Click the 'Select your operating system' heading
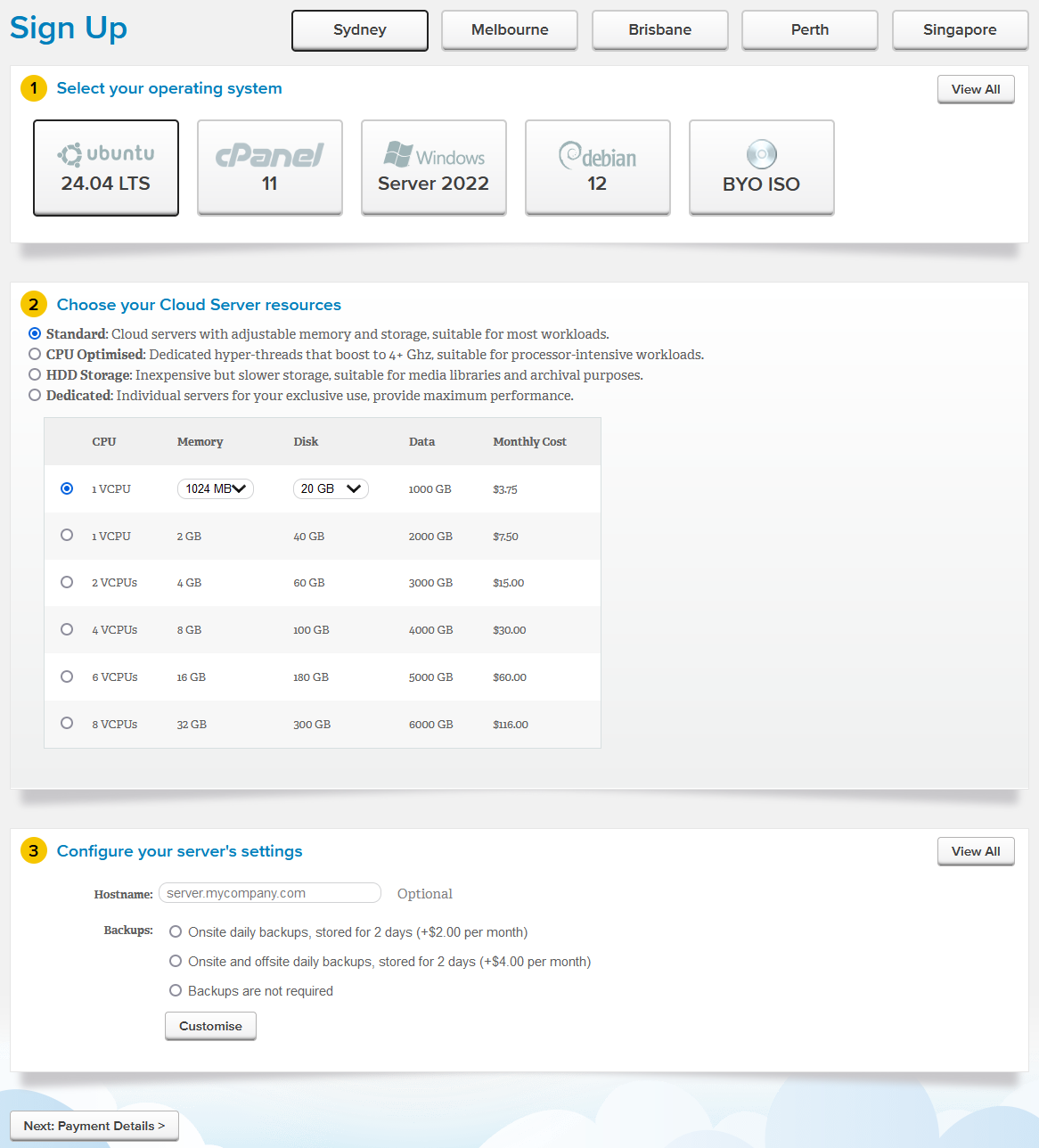Viewport: 1039px width, 1148px height. tap(169, 88)
